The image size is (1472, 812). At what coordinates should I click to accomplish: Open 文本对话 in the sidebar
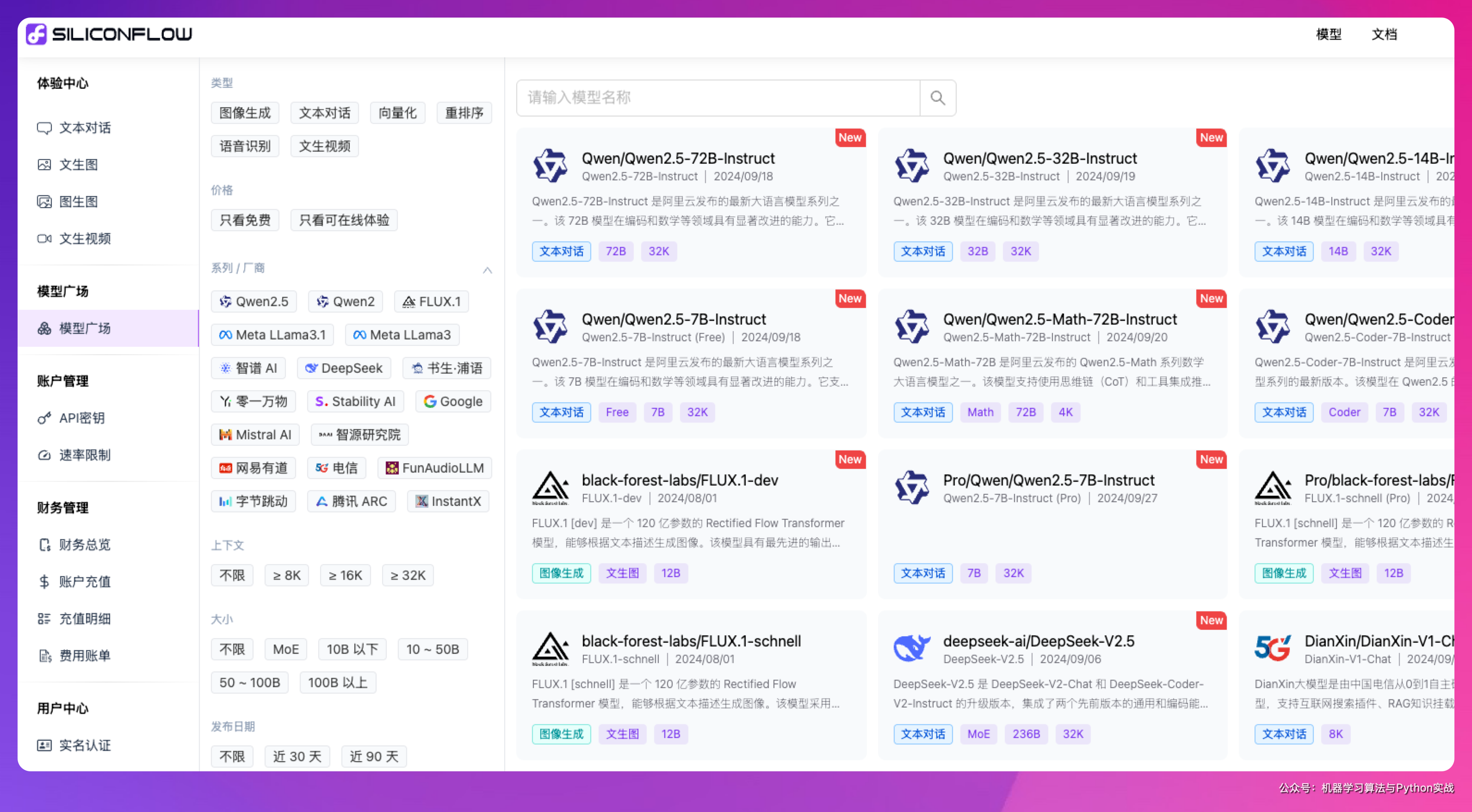pyautogui.click(x=85, y=128)
